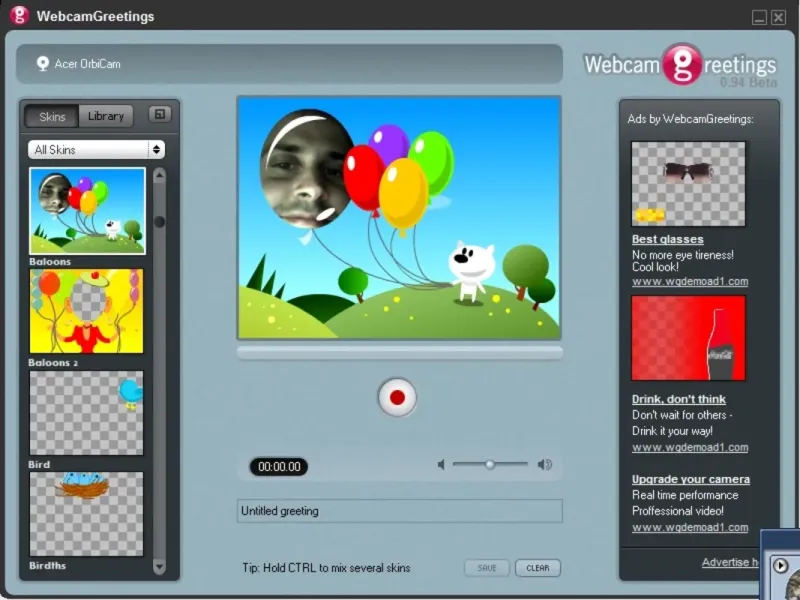Select the Baloons 2 skin thumbnail
The height and width of the screenshot is (600, 800).
[86, 311]
